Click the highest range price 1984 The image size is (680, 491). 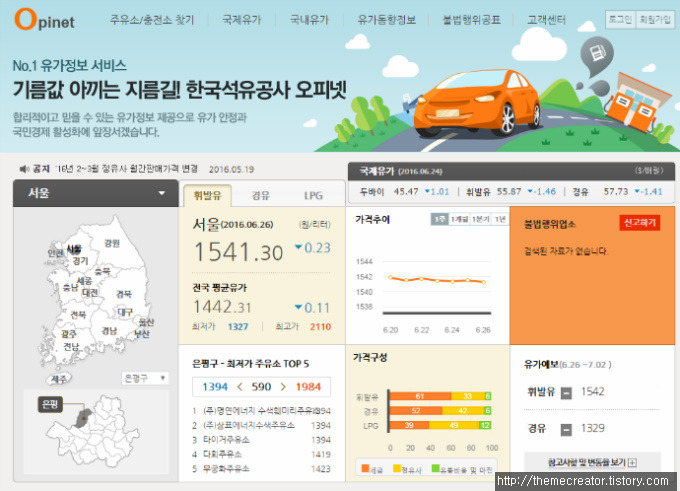[308, 387]
